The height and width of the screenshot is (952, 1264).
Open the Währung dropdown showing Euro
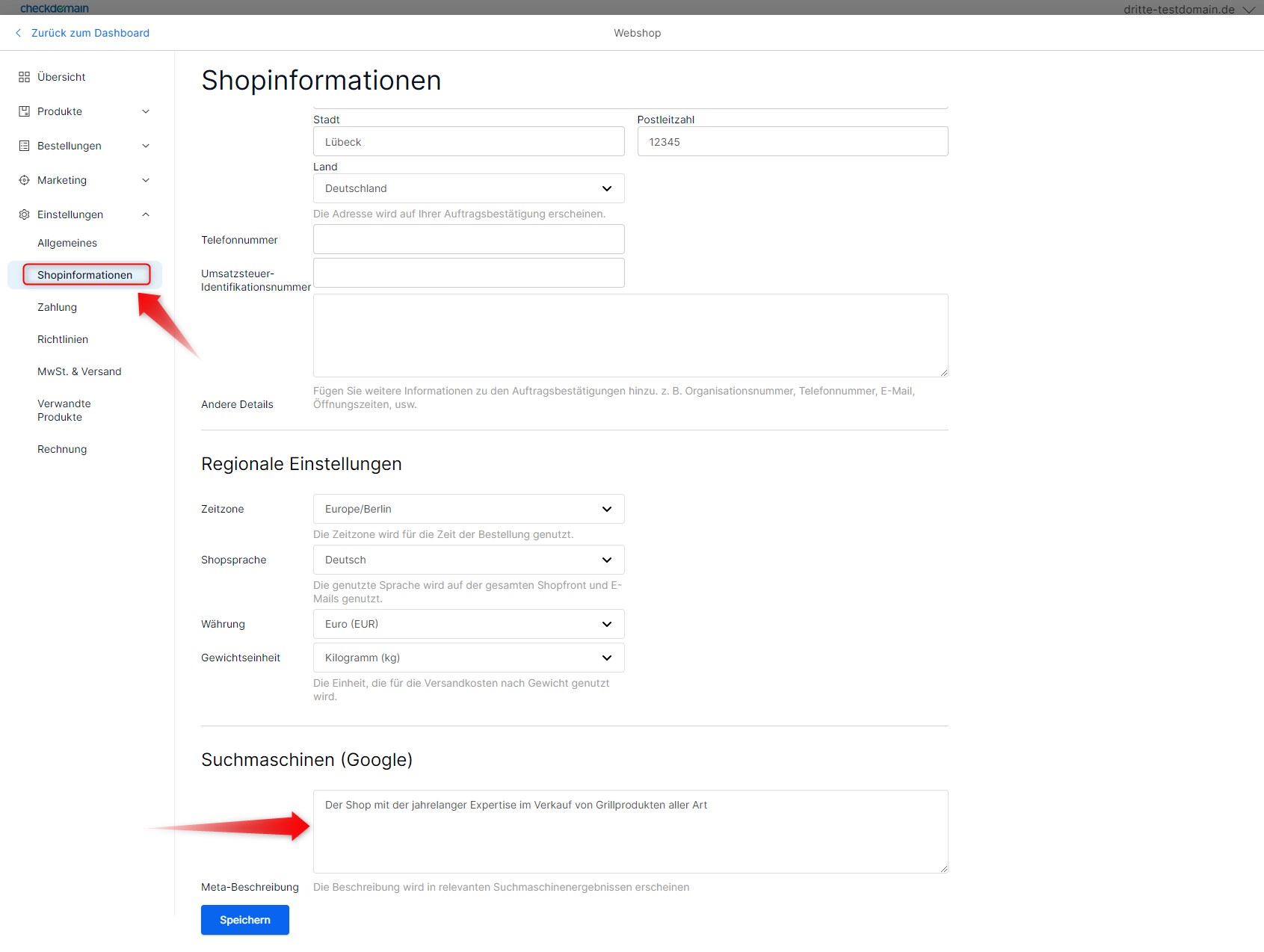click(x=468, y=624)
